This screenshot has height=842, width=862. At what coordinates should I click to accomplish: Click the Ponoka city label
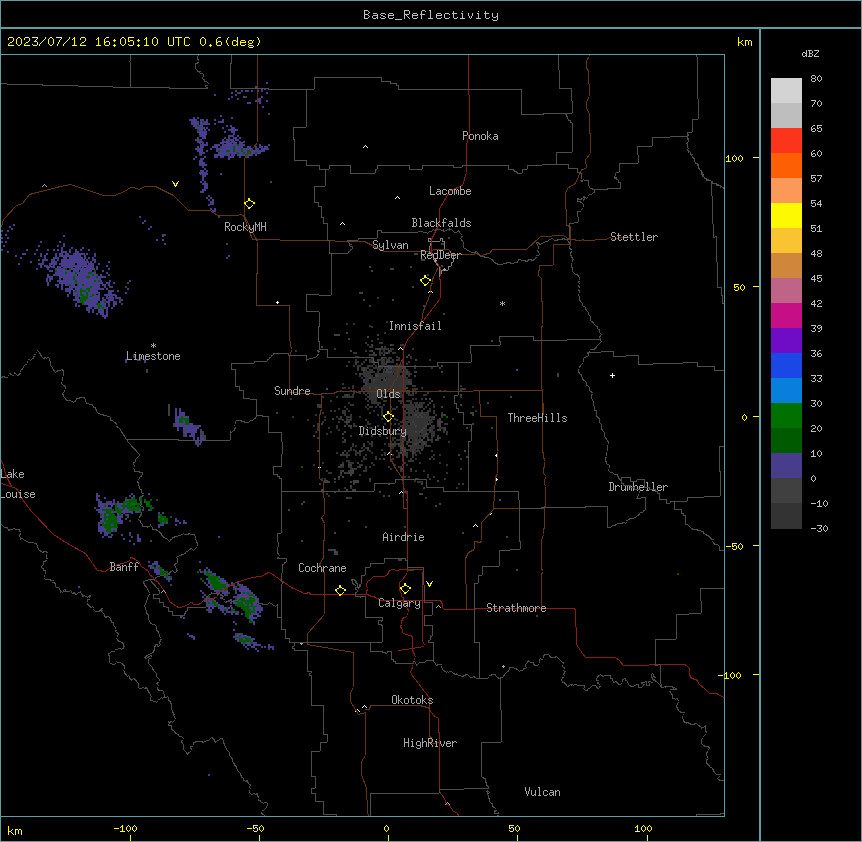[480, 136]
